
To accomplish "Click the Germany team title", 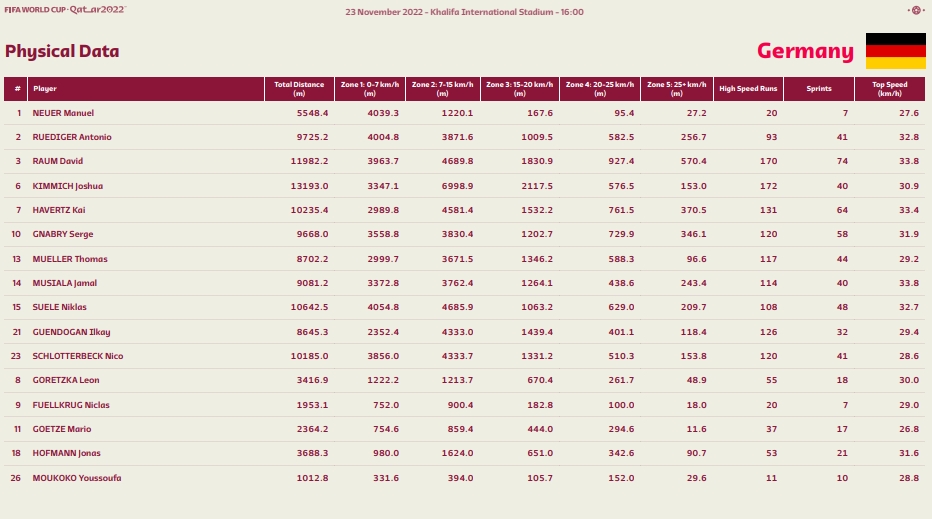I will pos(805,51).
